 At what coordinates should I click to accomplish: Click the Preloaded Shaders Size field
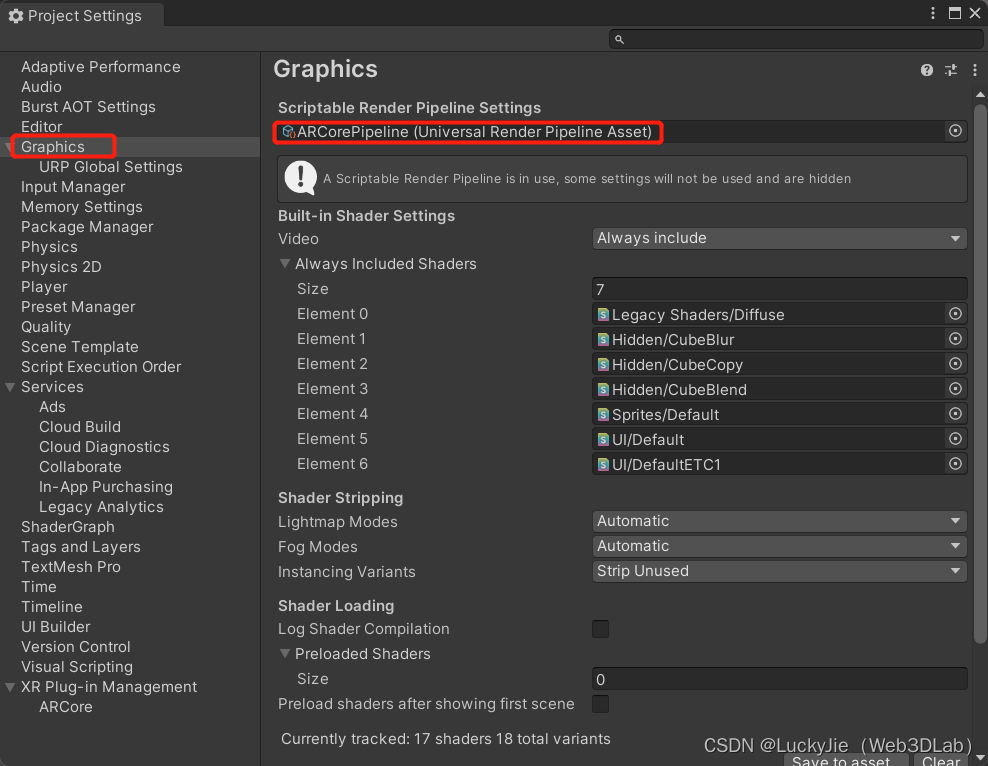pyautogui.click(x=779, y=679)
